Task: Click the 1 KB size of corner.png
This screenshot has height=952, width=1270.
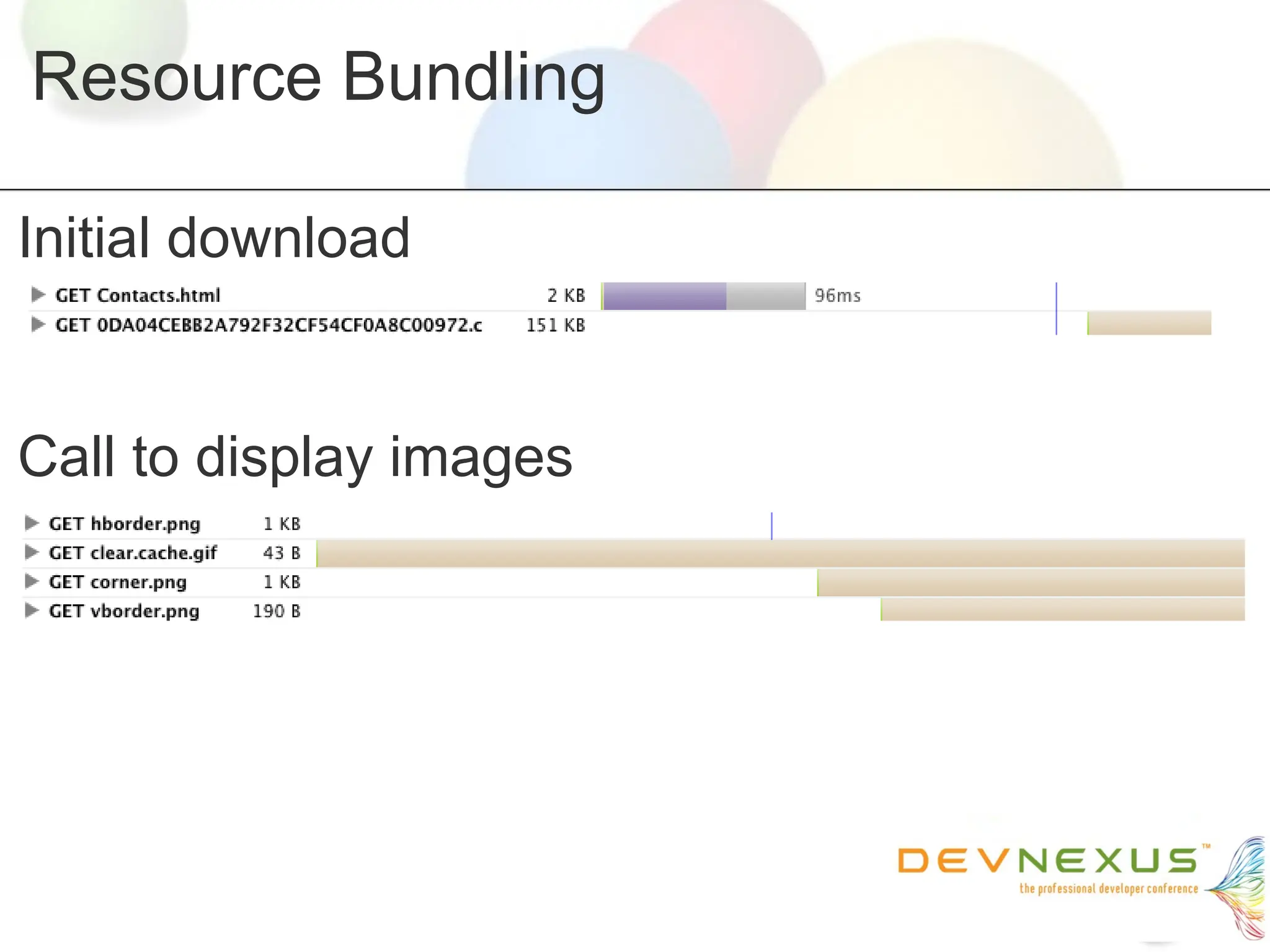Action: coord(282,582)
